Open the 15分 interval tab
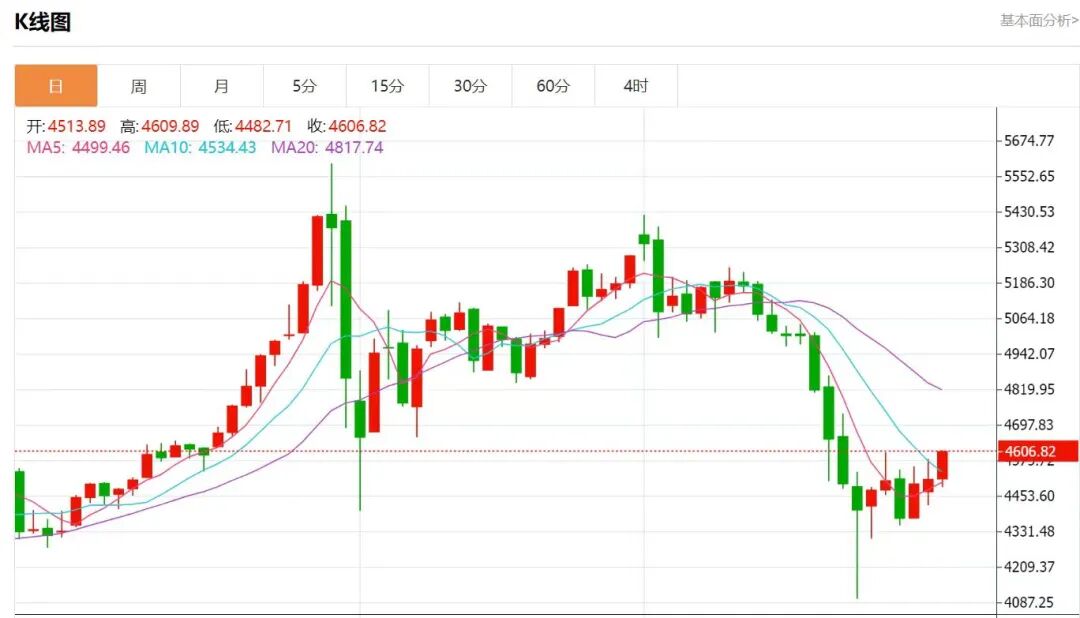The image size is (1080, 618). click(x=387, y=86)
